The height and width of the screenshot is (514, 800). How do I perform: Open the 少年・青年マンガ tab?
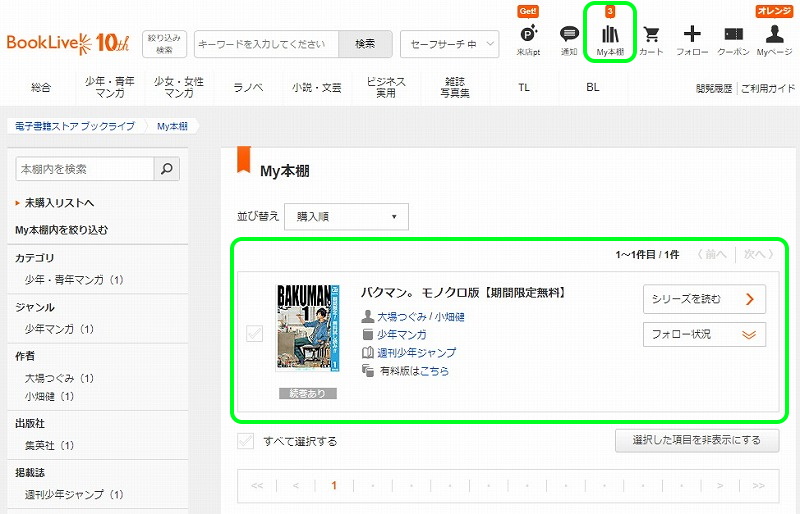click(110, 87)
